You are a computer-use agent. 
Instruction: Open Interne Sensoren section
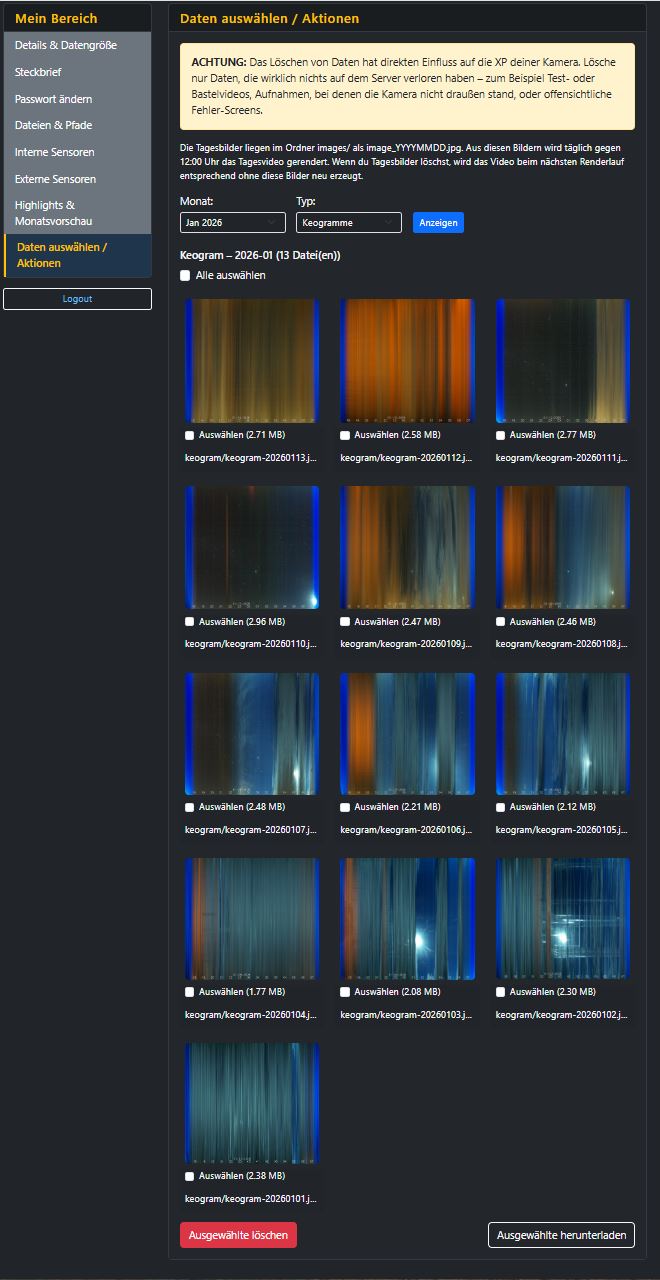click(x=77, y=152)
